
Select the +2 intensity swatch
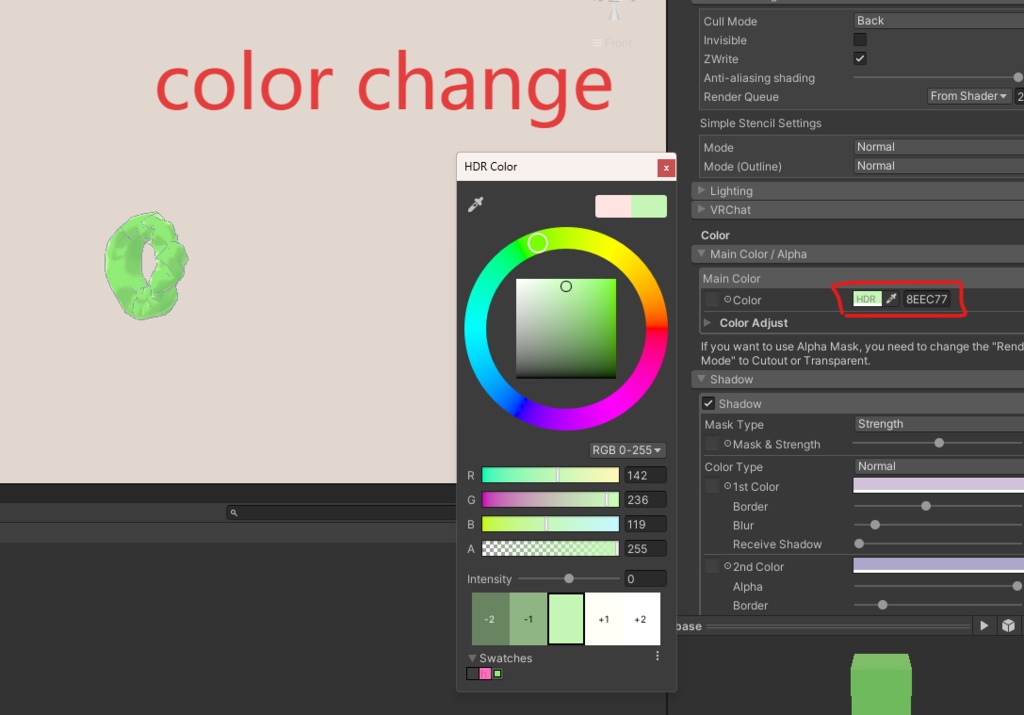(641, 619)
